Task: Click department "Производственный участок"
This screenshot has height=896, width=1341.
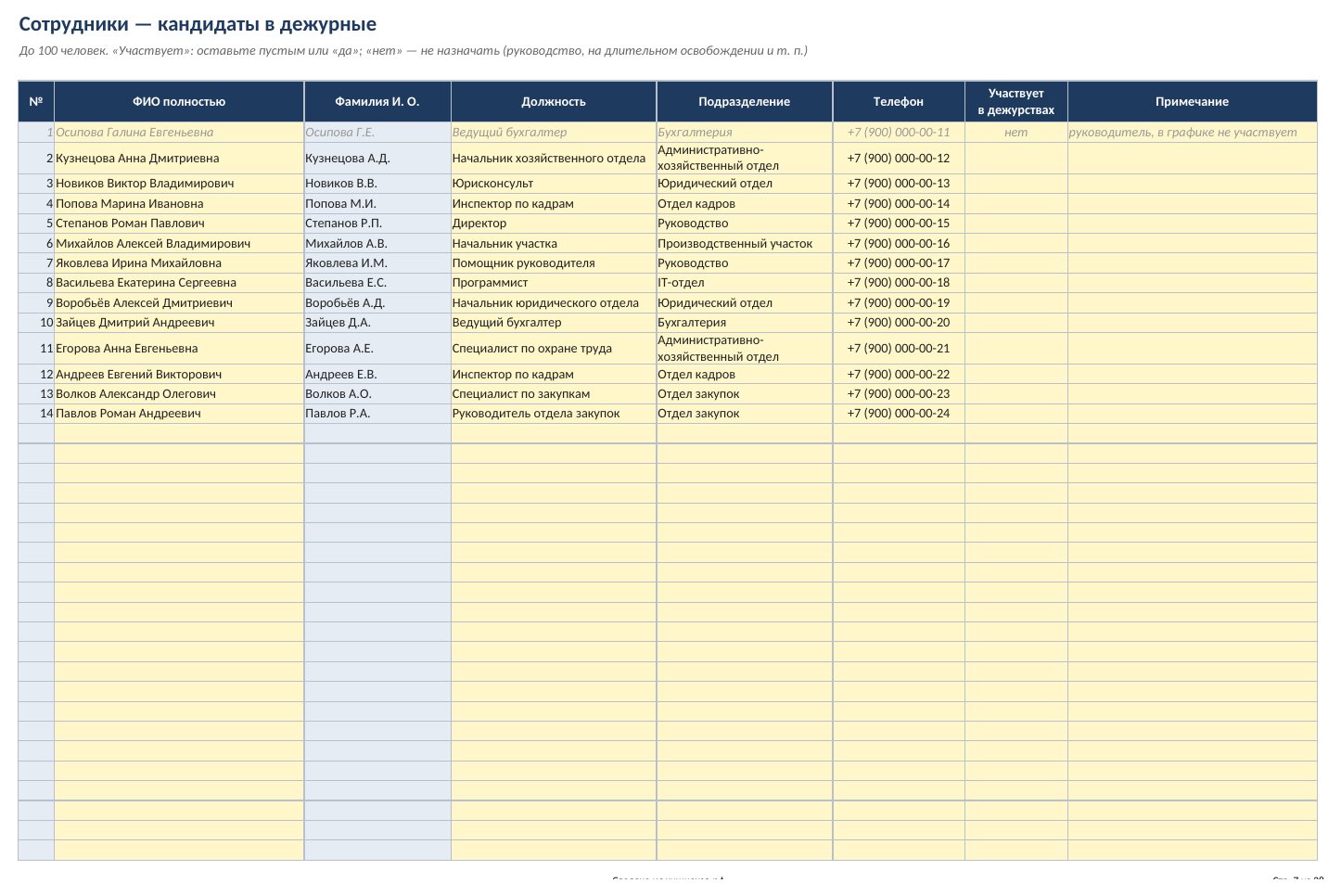Action: click(745, 243)
